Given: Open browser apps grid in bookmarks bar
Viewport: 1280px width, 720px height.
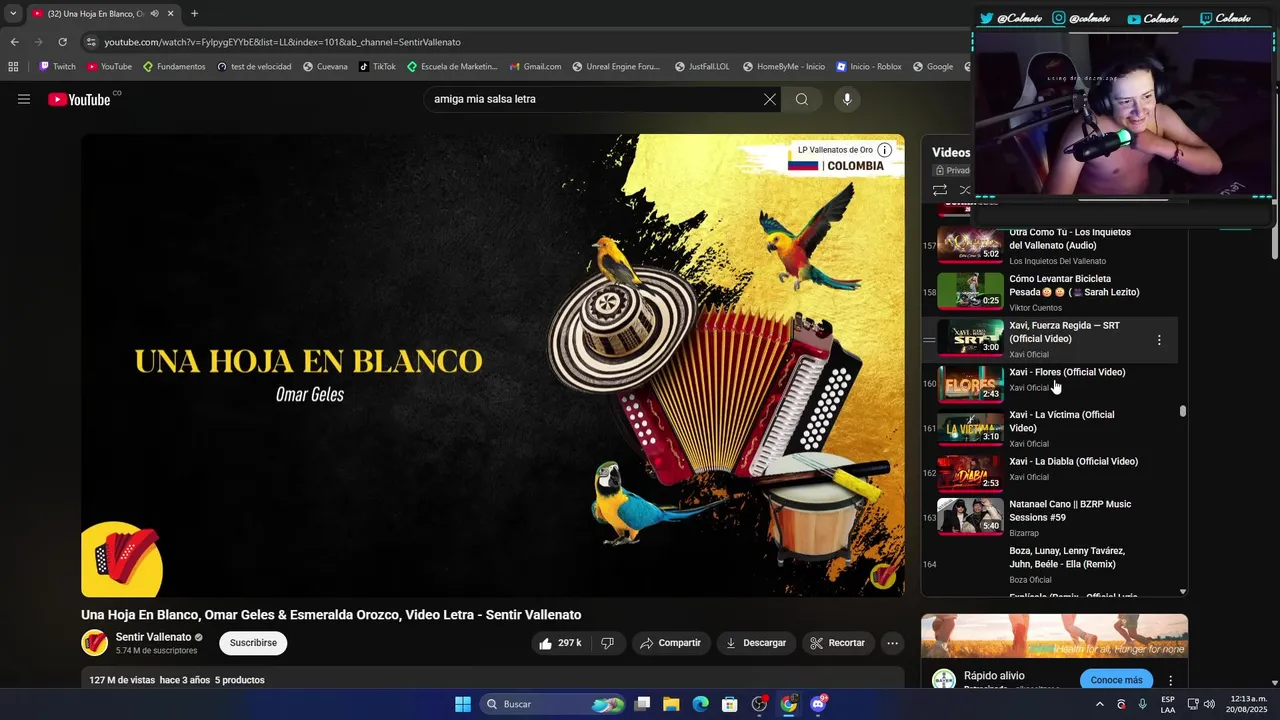Looking at the screenshot, I should pyautogui.click(x=13, y=67).
